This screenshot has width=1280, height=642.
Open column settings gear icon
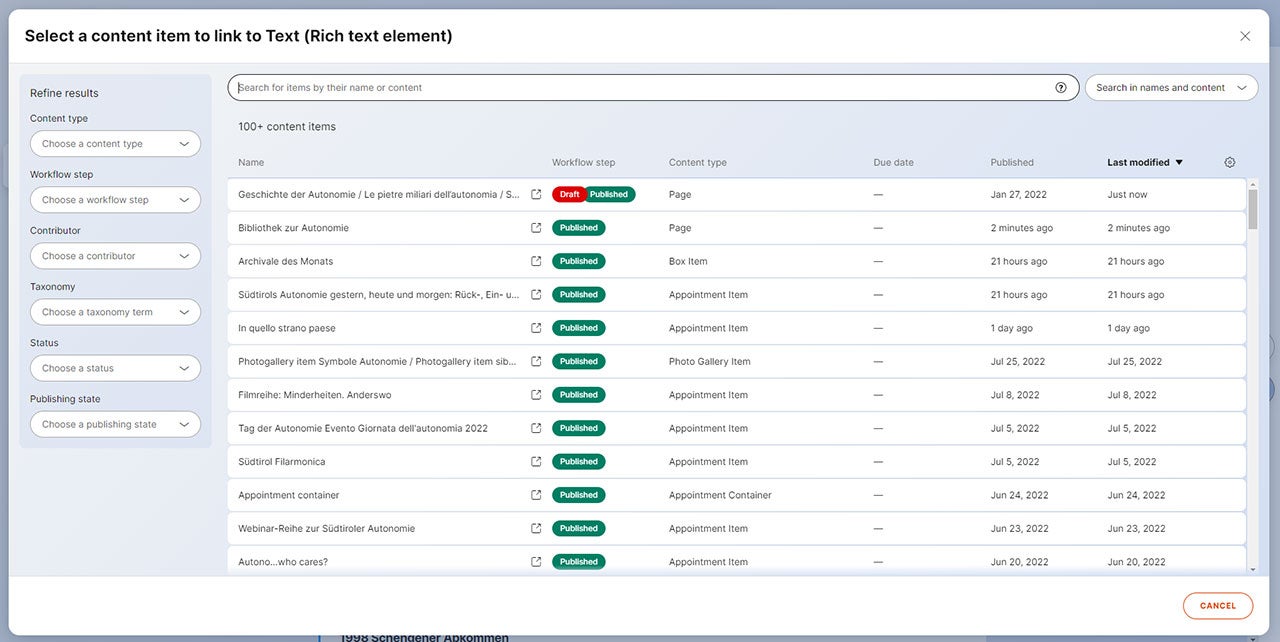pos(1230,162)
